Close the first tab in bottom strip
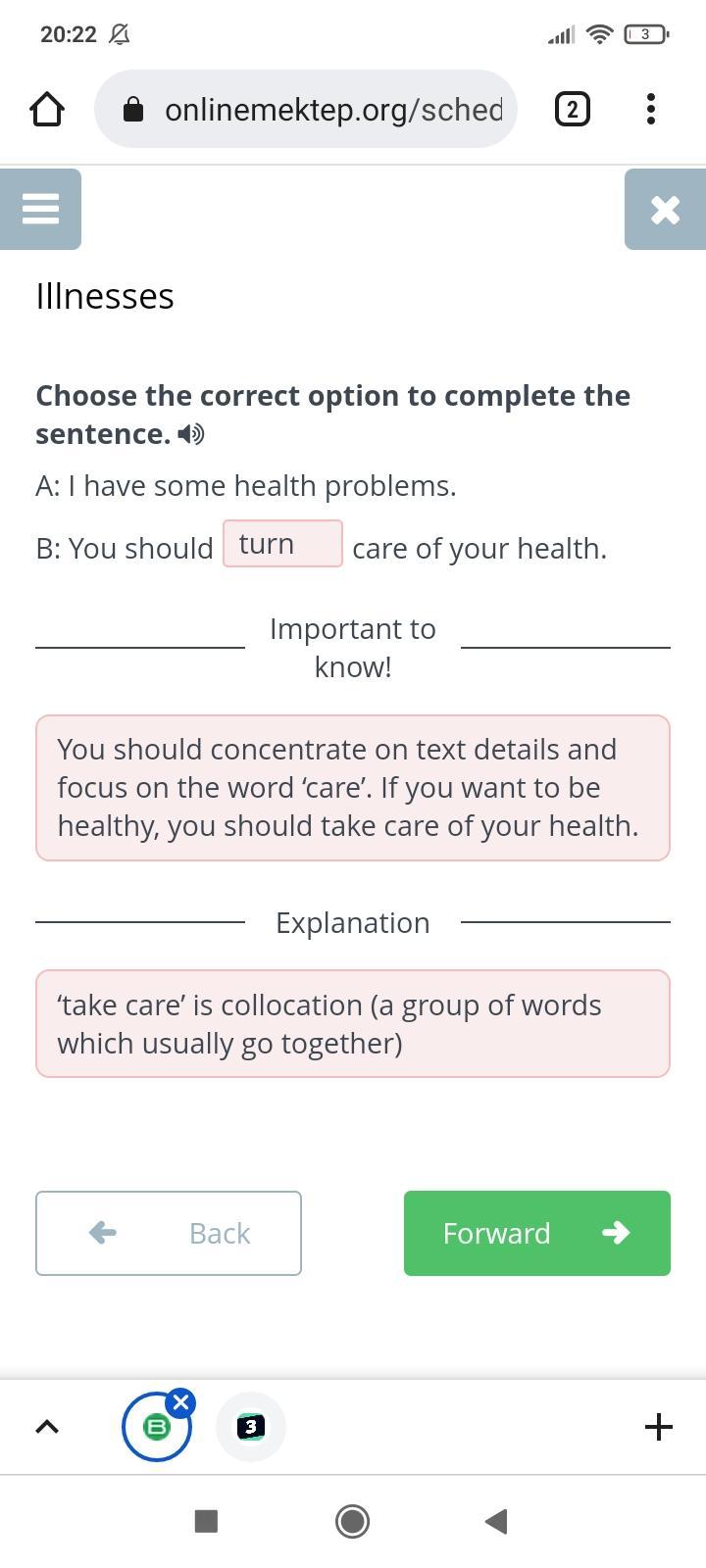Image resolution: width=706 pixels, height=1568 pixels. 180,1402
